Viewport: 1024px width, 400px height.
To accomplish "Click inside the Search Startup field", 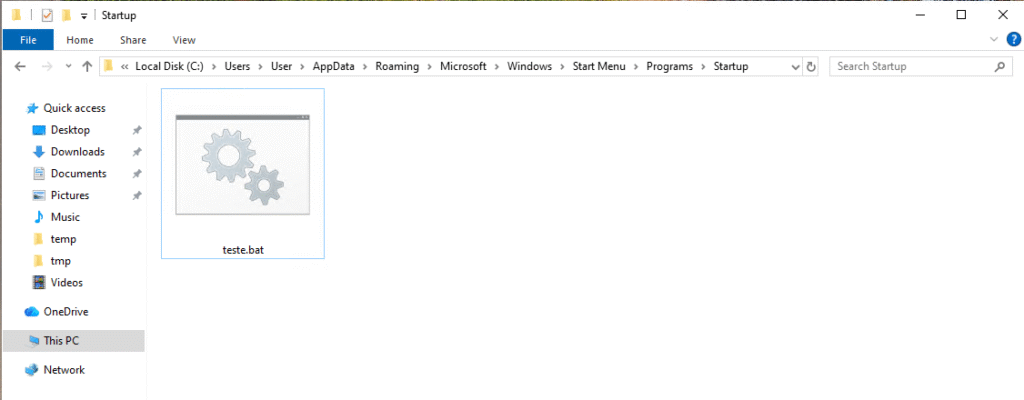I will [x=910, y=67].
